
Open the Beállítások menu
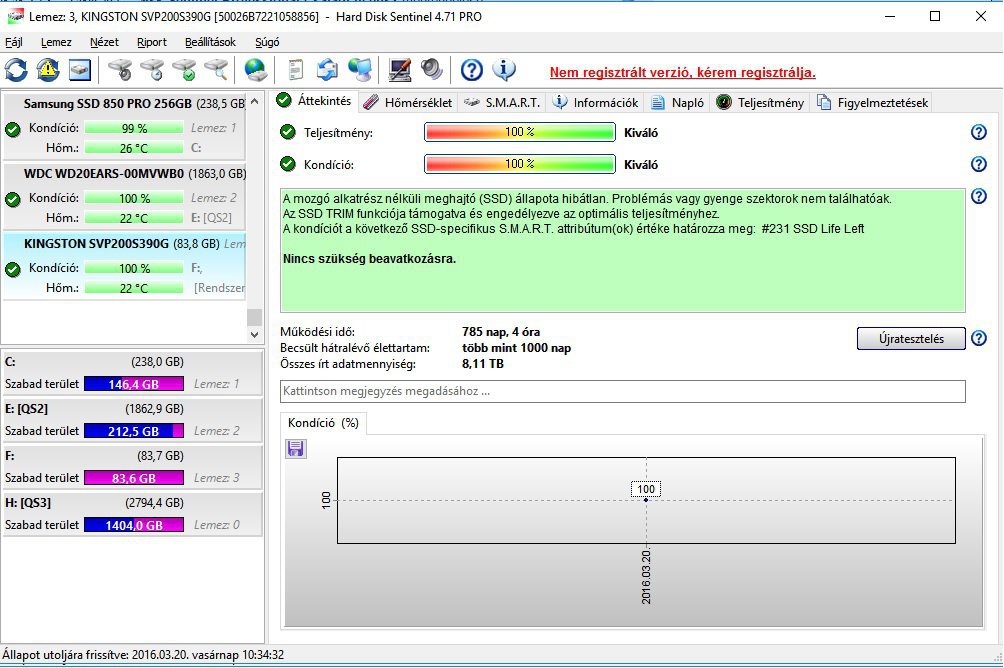210,42
